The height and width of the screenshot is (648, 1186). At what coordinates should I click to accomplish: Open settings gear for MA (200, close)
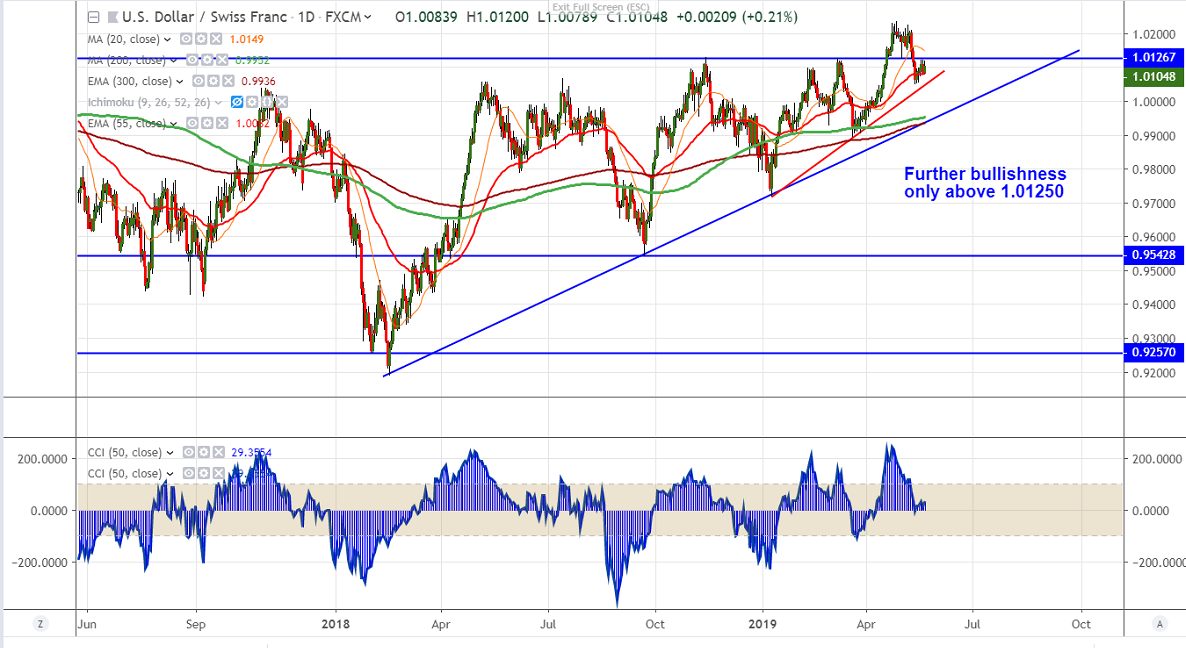(207, 60)
